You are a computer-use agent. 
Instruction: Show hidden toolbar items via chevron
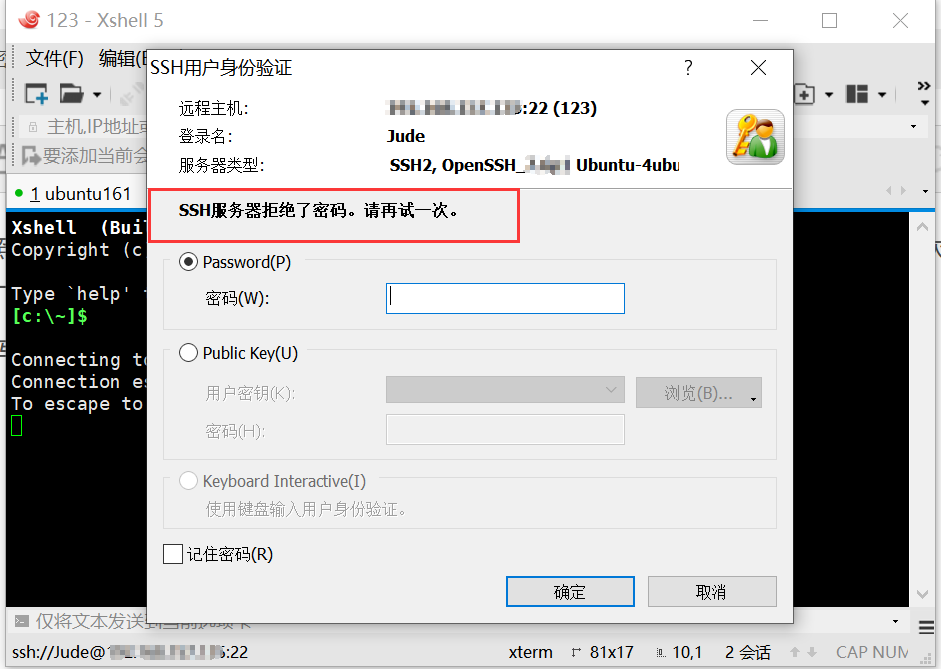coord(924,93)
